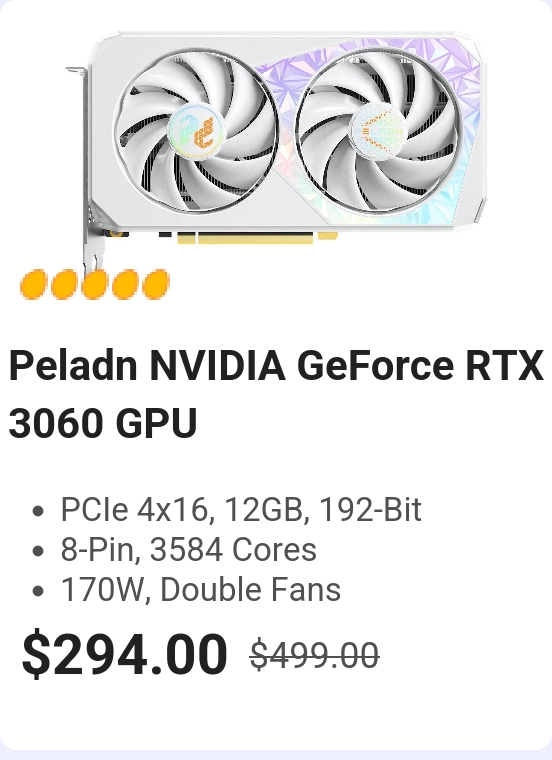Click the $294.00 sale price

[x=125, y=652]
